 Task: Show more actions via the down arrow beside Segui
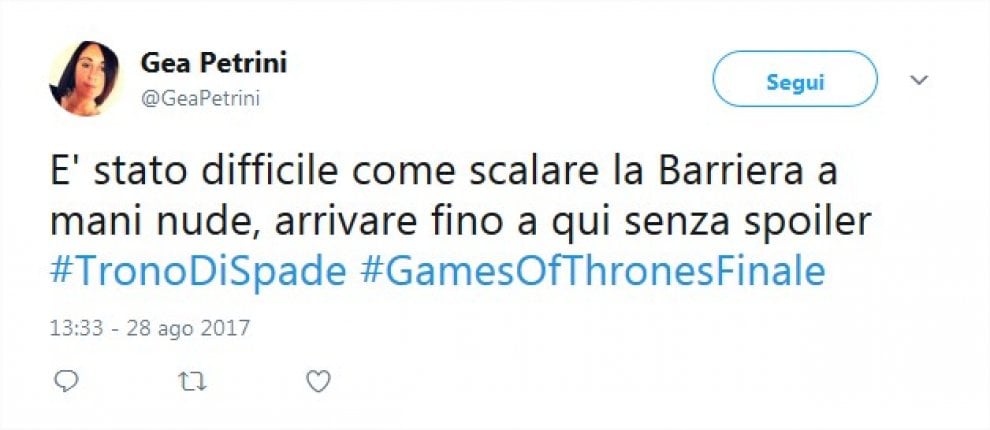point(919,80)
